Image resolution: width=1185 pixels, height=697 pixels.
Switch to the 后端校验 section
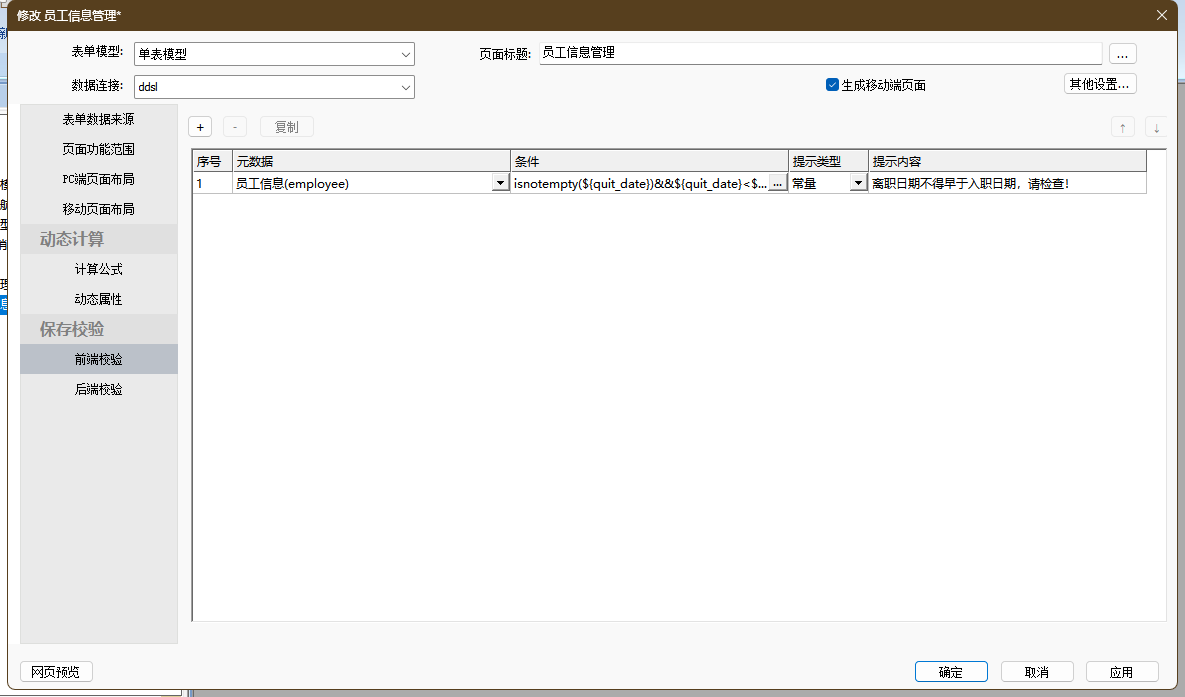tap(99, 389)
